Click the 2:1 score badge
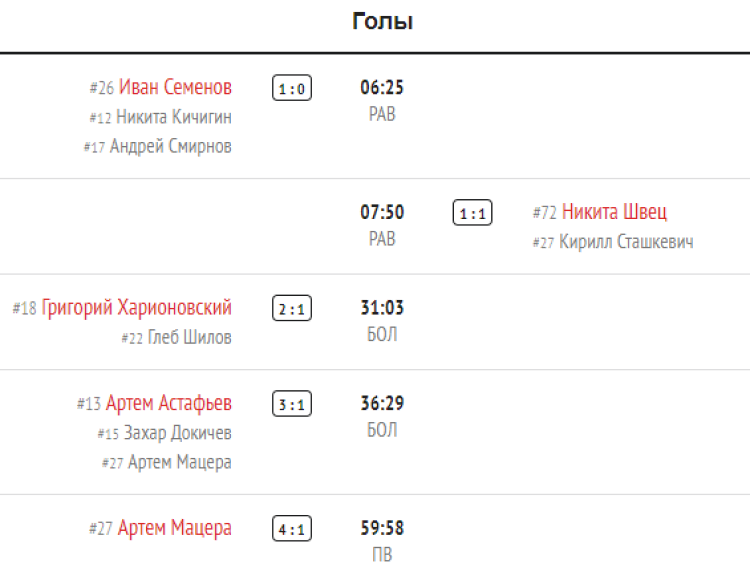750x584 pixels. coord(291,309)
